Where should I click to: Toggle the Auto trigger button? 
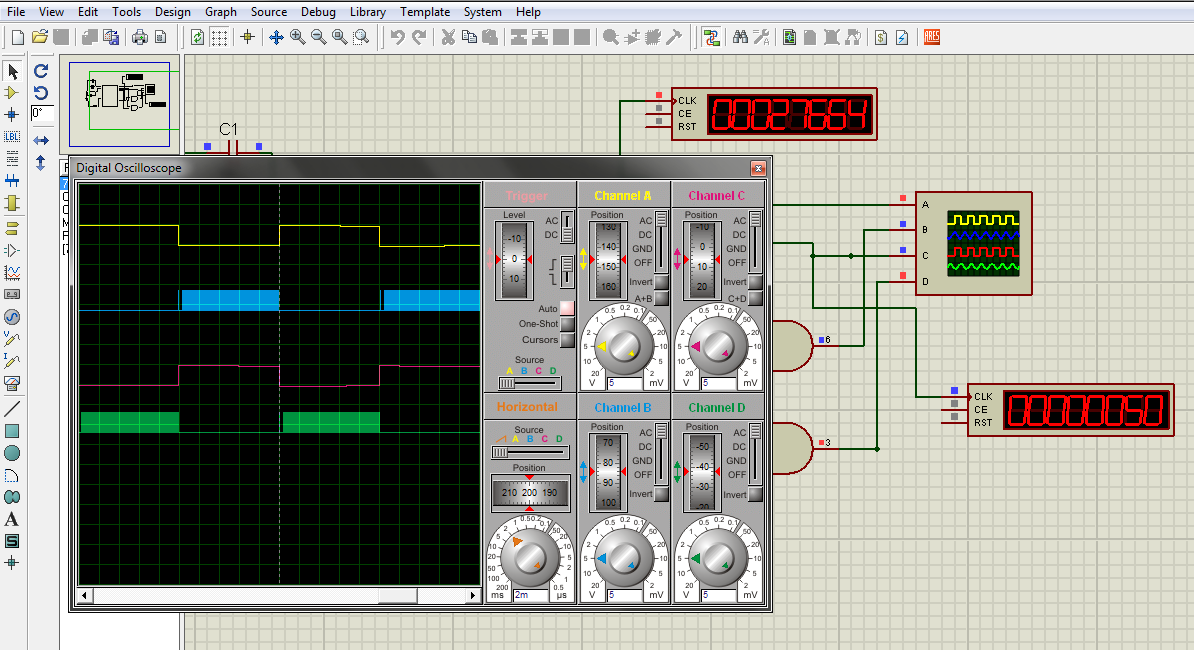(x=567, y=308)
